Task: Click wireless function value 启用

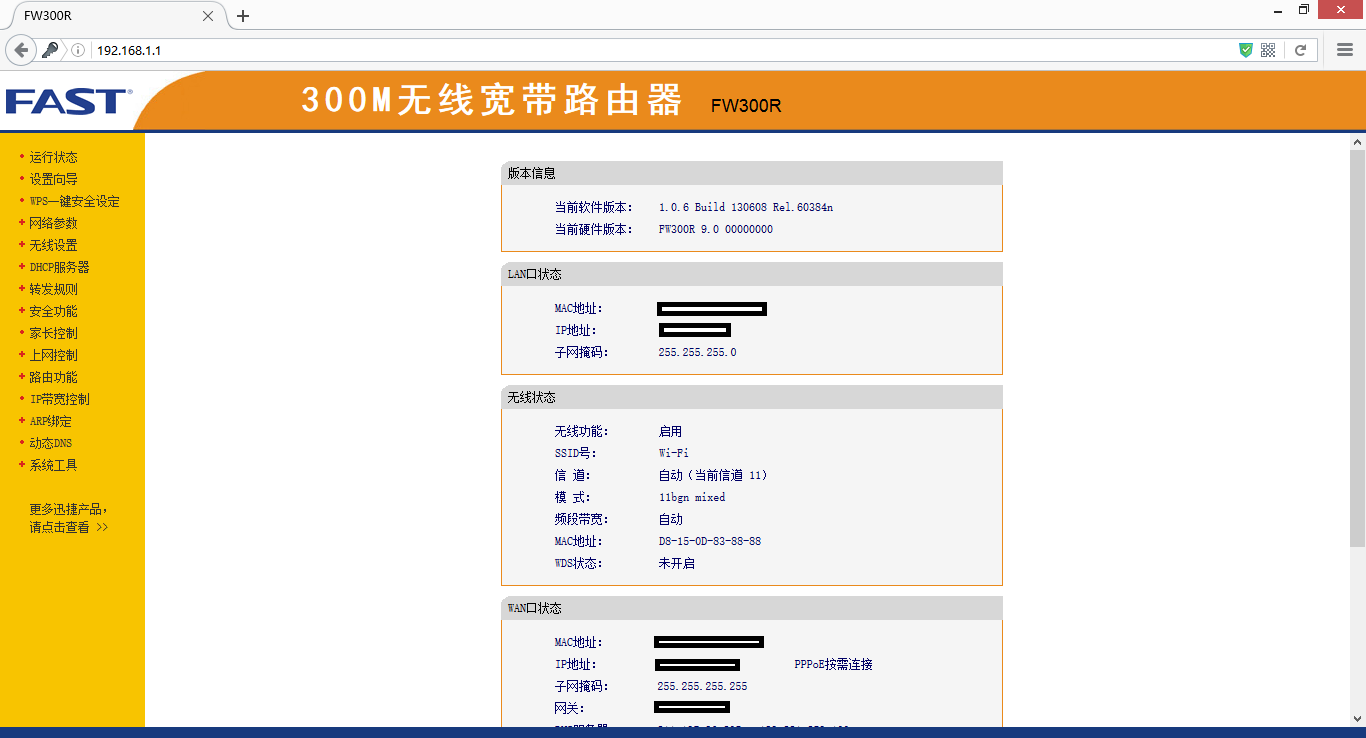Action: click(670, 431)
